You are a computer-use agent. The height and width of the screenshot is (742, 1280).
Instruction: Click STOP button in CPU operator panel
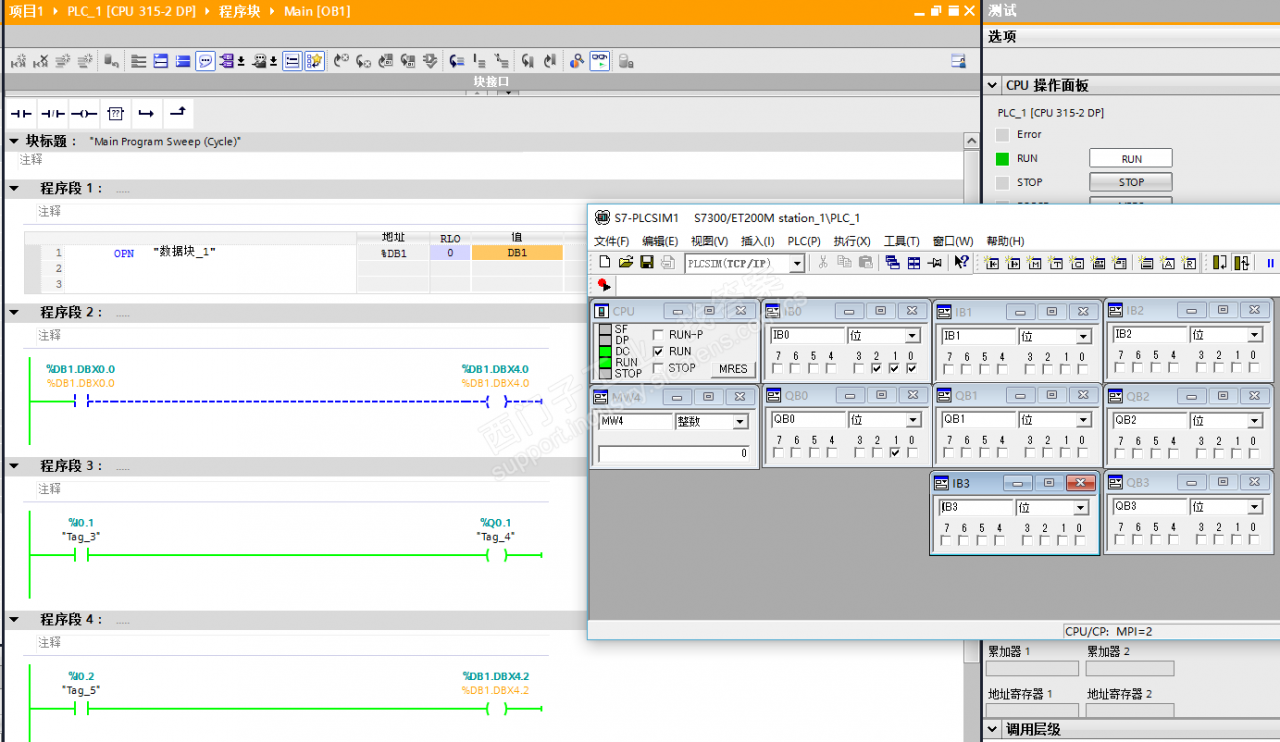[1131, 183]
